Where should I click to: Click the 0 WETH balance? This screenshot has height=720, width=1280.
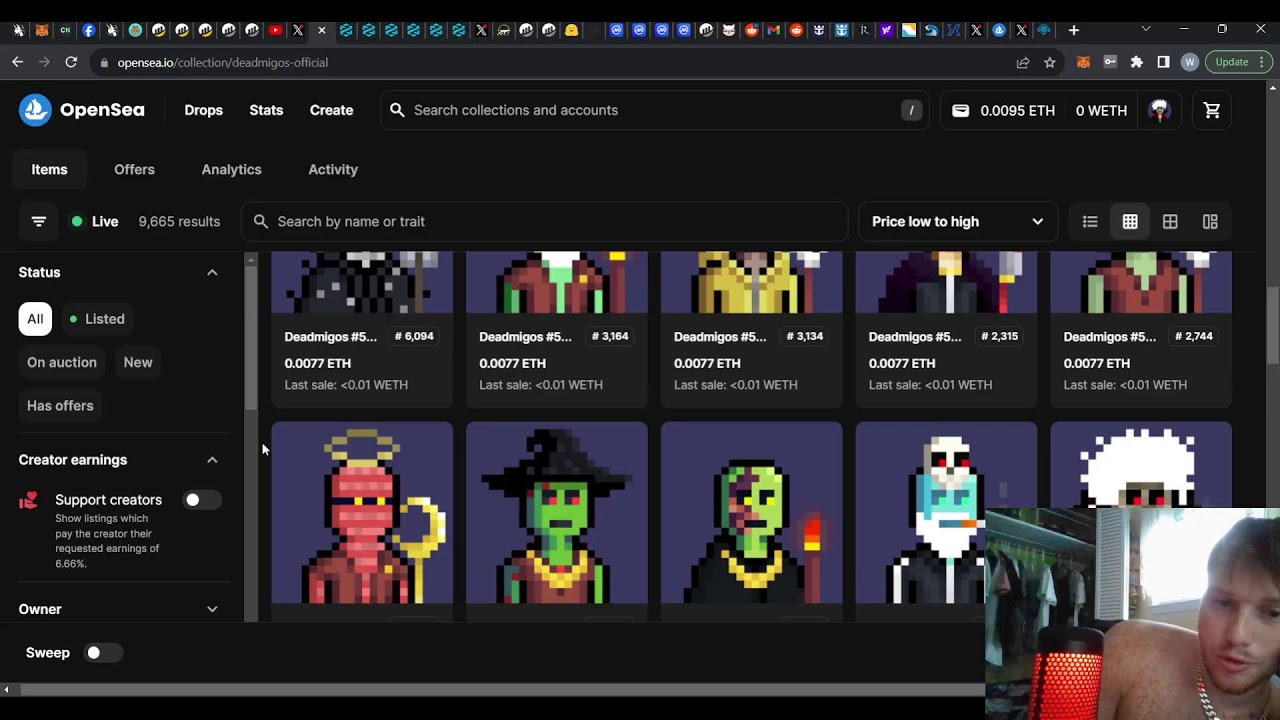pyautogui.click(x=1101, y=110)
